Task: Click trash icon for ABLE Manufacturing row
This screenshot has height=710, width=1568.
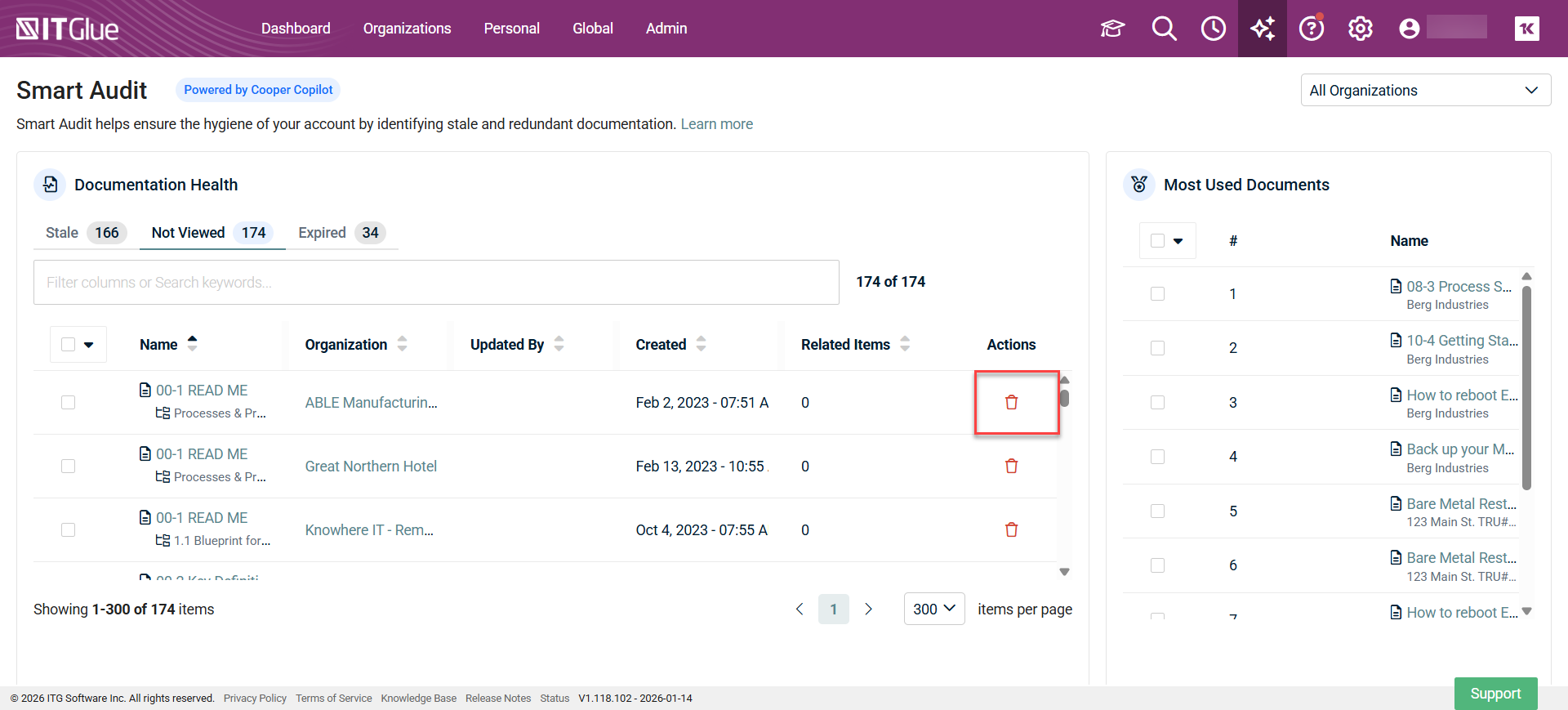Action: coord(1011,402)
